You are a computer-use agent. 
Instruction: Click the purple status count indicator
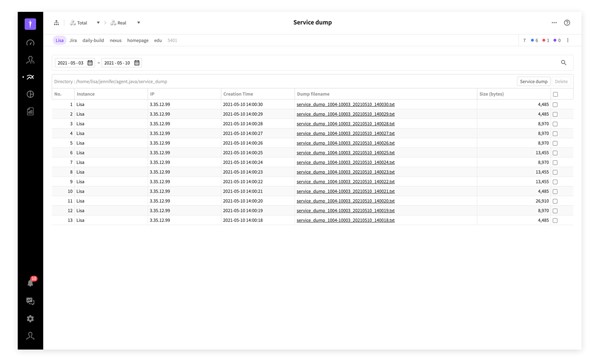(x=557, y=40)
